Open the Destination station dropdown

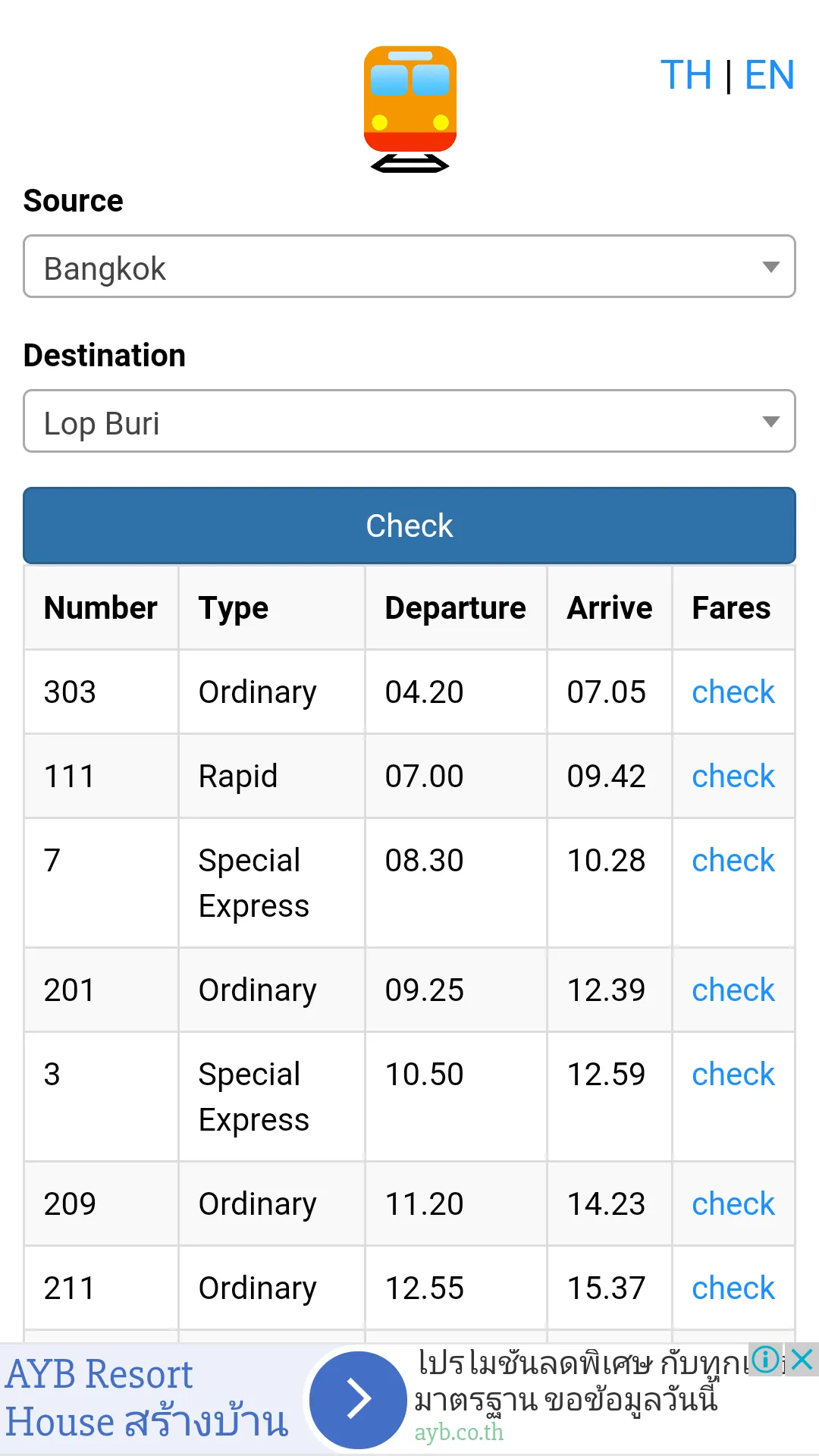point(409,421)
